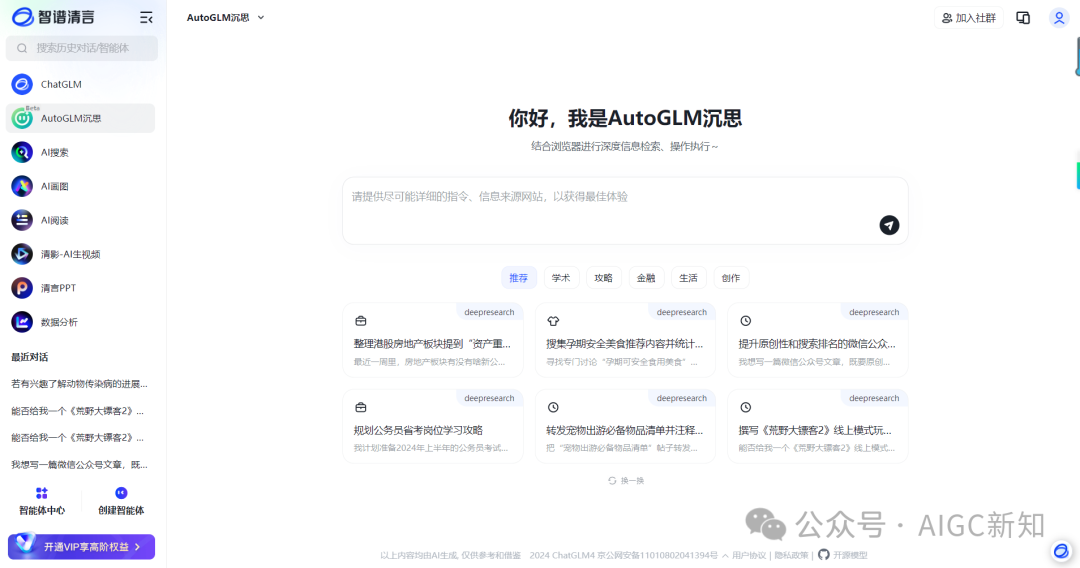Open AI搜索 from the sidebar

(81, 152)
